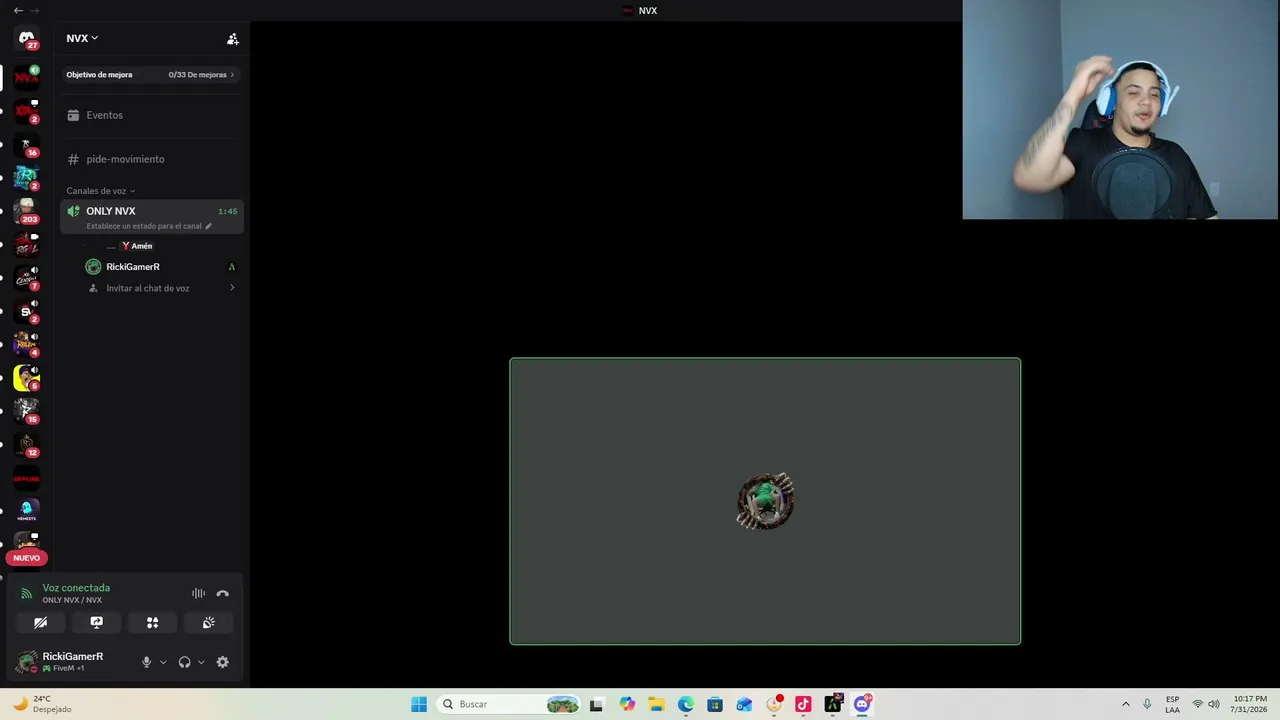Share your screen icon button

click(97, 622)
